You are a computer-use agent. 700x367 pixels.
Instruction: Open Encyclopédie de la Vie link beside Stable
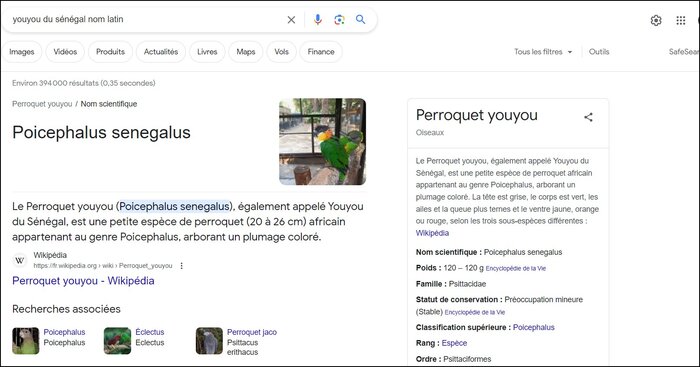point(475,313)
